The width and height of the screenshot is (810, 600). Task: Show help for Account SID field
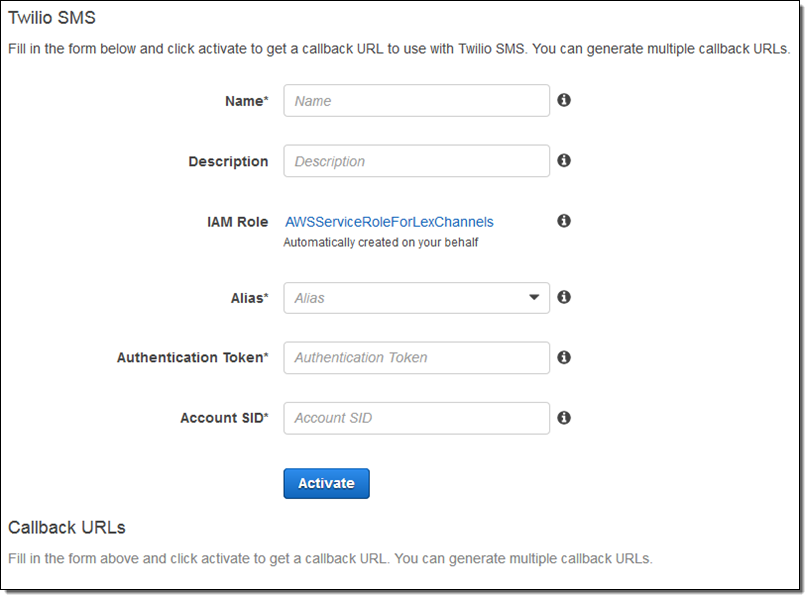point(564,417)
